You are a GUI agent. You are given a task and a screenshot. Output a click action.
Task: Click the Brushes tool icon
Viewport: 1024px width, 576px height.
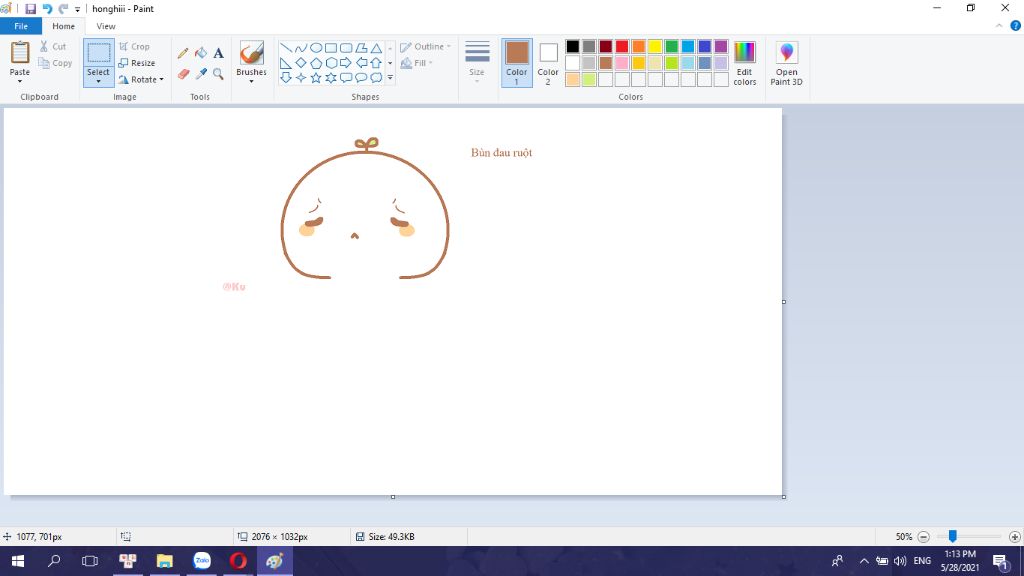coord(251,54)
